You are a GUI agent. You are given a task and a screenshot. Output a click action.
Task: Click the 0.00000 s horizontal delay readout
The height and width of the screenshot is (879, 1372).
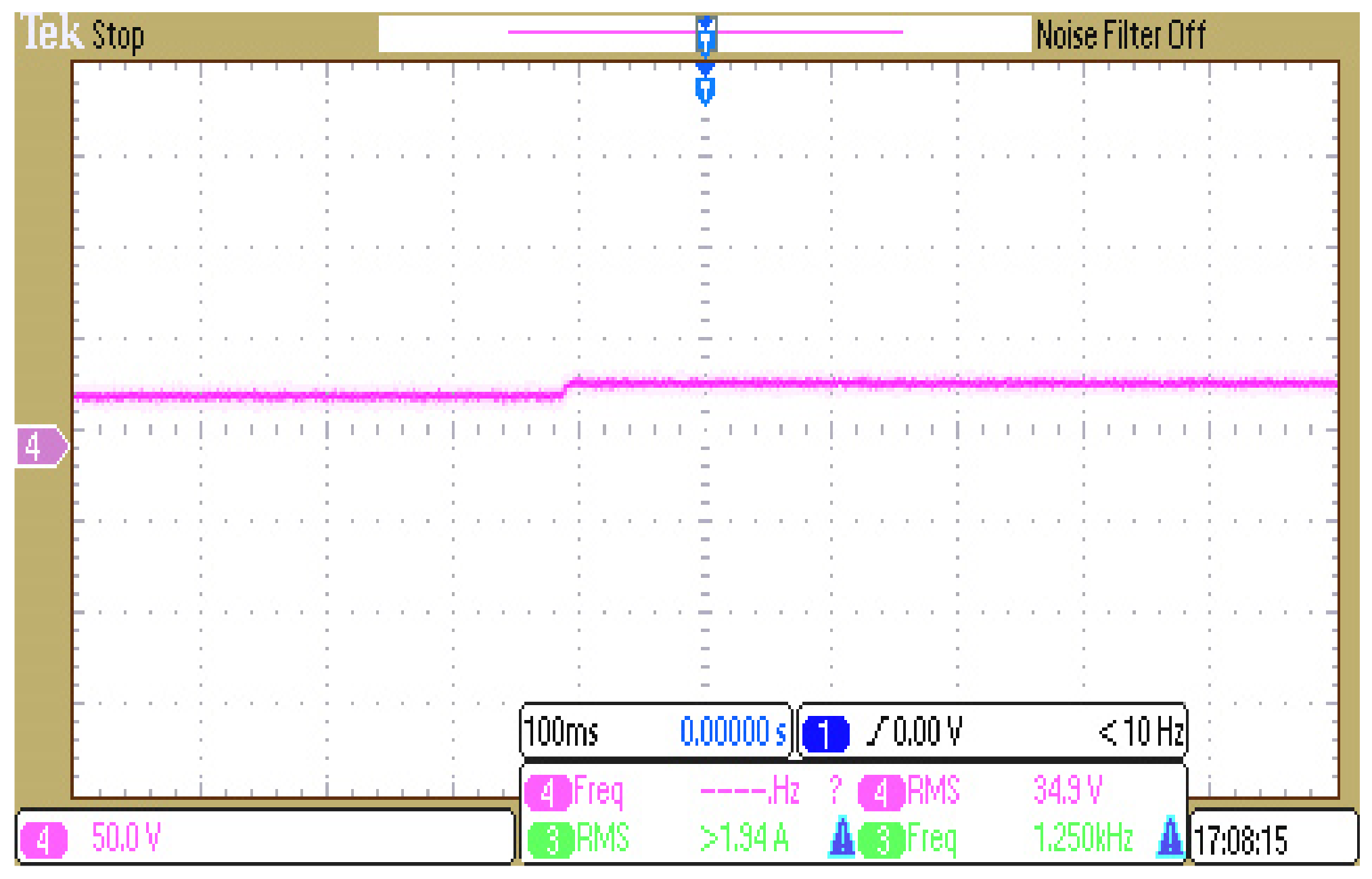(733, 732)
